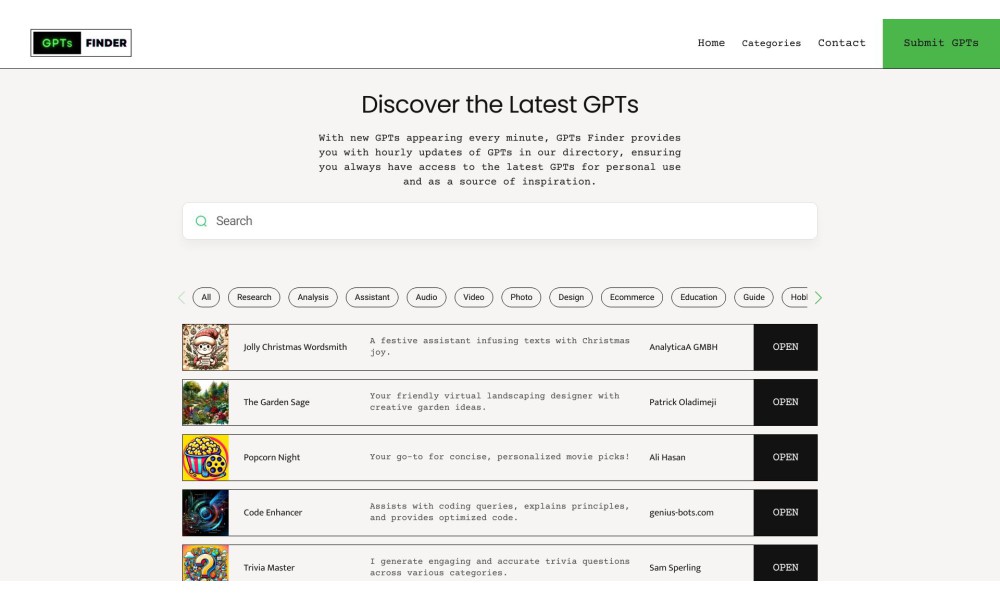Open the Trivia Master GPT

tap(786, 563)
